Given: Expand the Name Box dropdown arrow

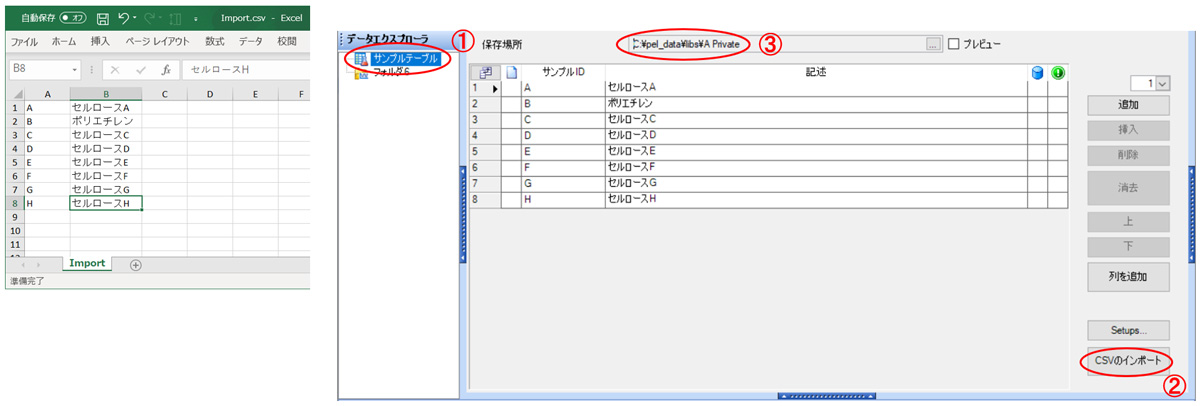Looking at the screenshot, I should point(76,70).
